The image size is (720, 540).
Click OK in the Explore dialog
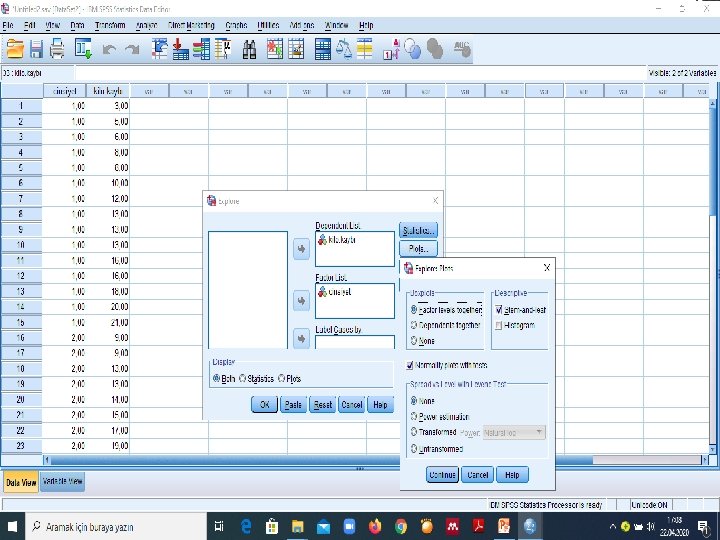point(264,405)
